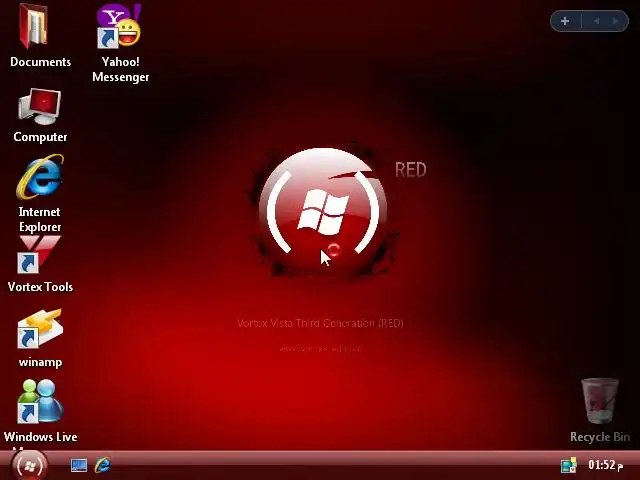Click Show Desktop quick launch icon
The width and height of the screenshot is (640, 480).
coord(79,465)
